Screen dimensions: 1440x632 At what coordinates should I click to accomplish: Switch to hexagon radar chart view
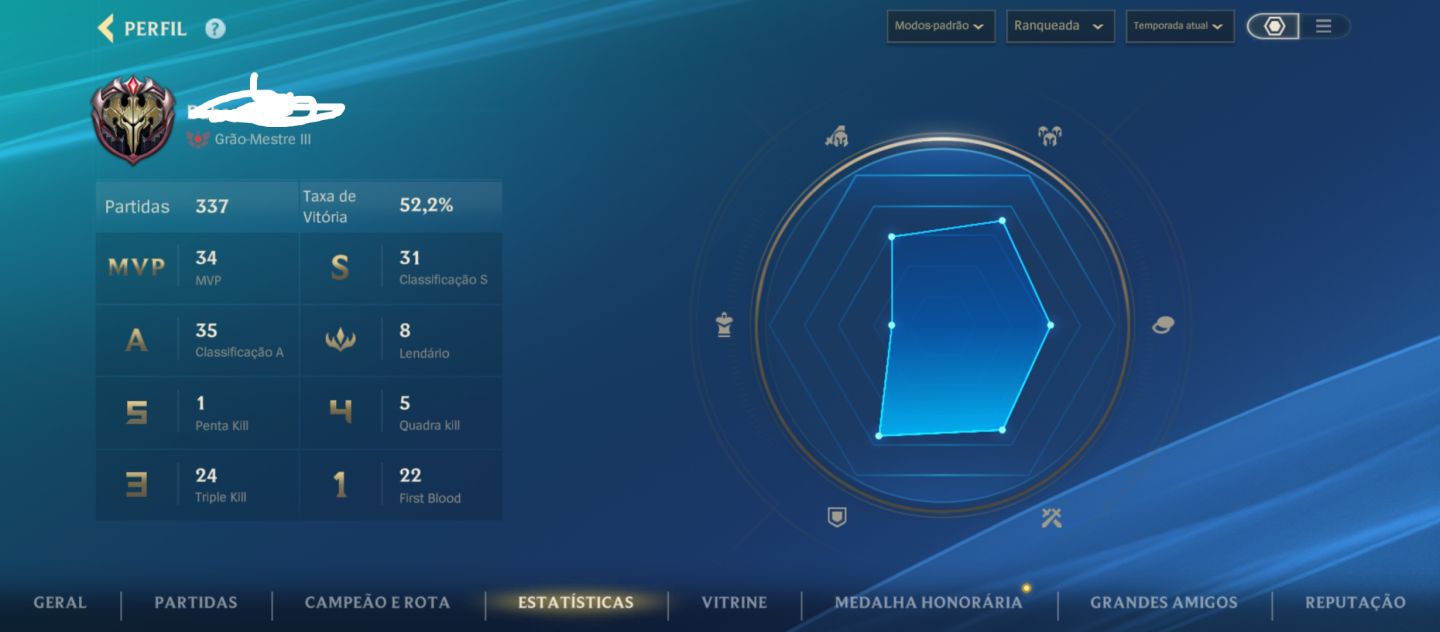pyautogui.click(x=1273, y=27)
